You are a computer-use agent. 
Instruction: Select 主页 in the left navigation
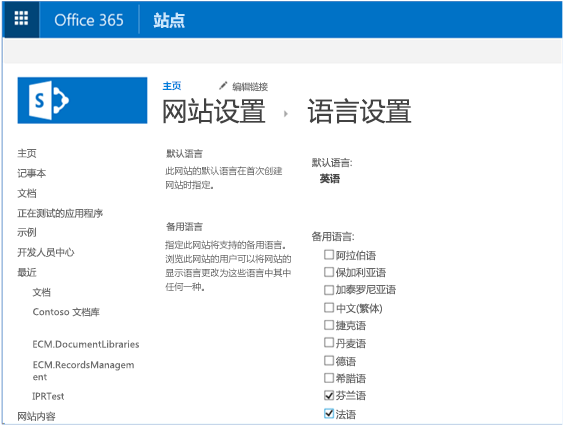[27, 153]
